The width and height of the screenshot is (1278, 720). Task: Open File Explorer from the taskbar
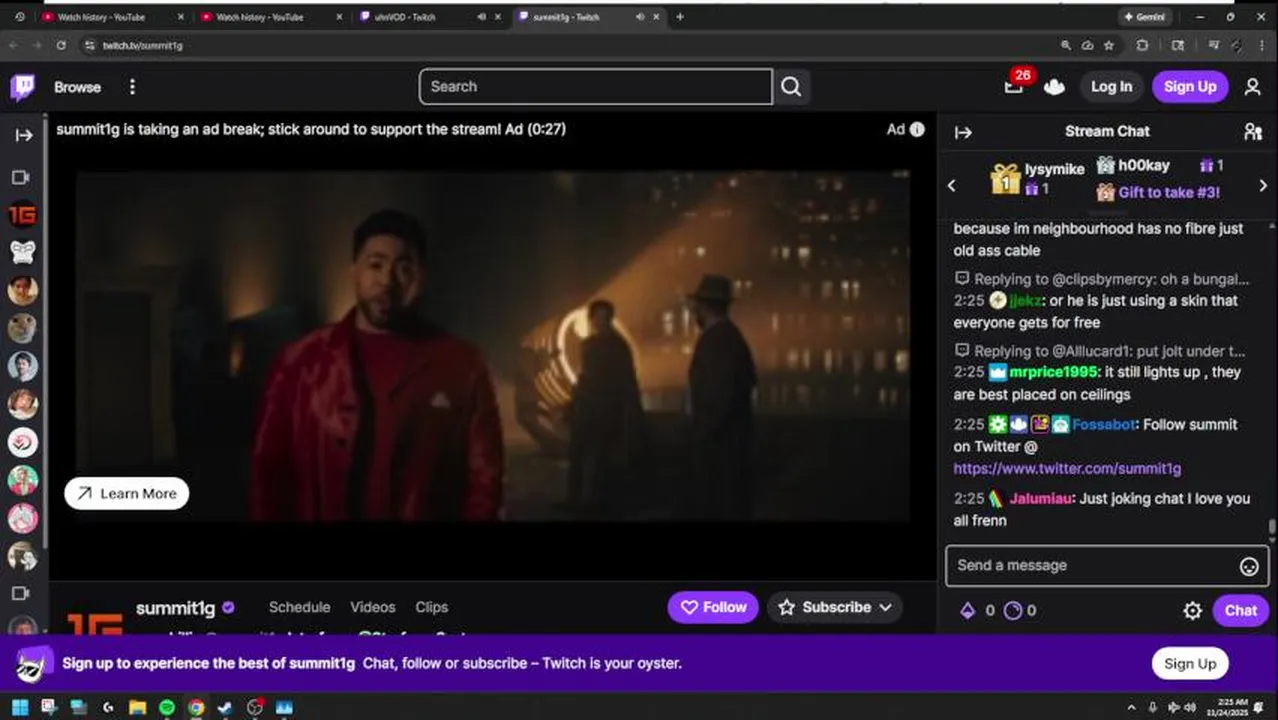(138, 708)
